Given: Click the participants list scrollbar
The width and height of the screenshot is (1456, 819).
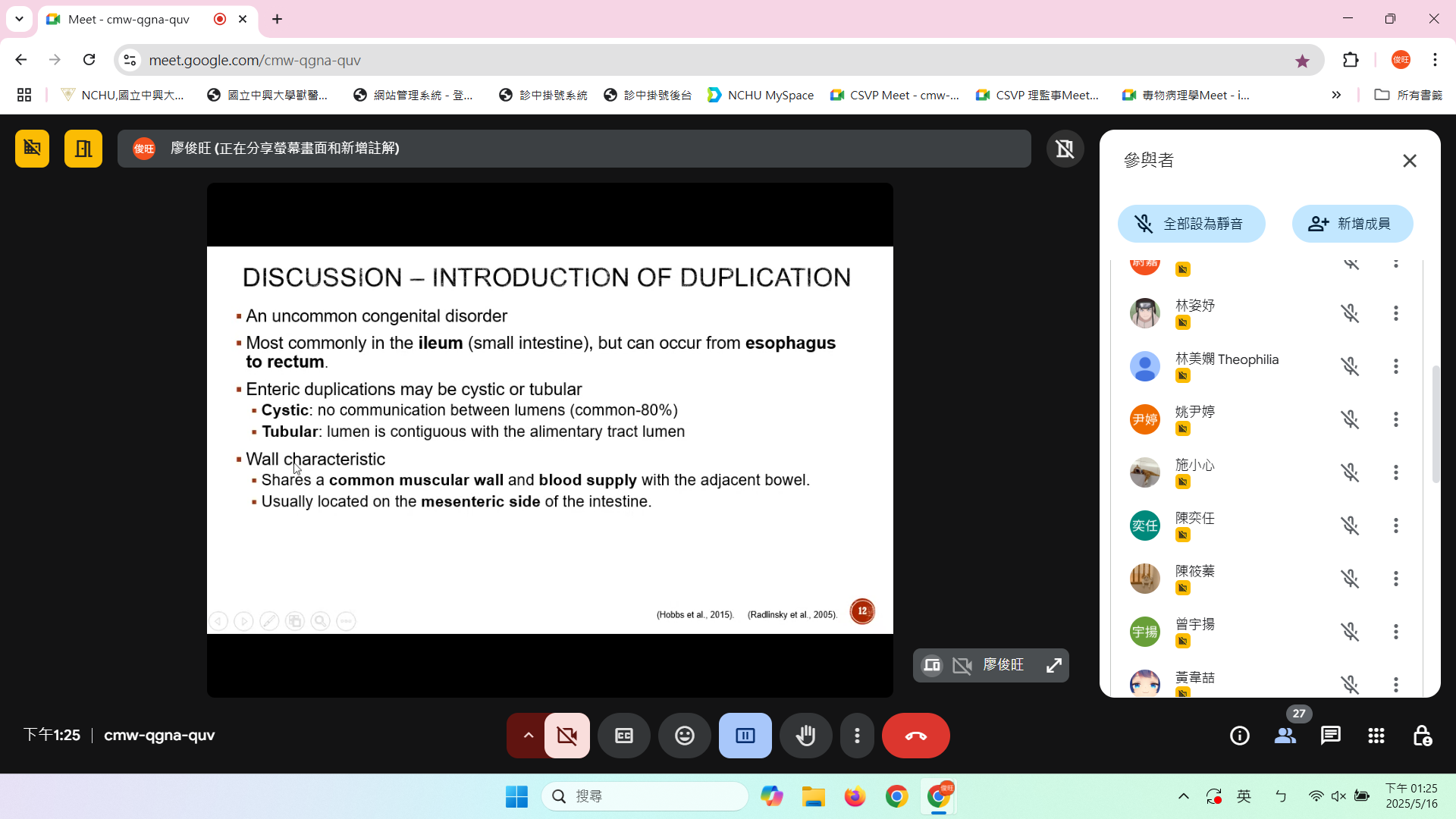Looking at the screenshot, I should [1435, 425].
